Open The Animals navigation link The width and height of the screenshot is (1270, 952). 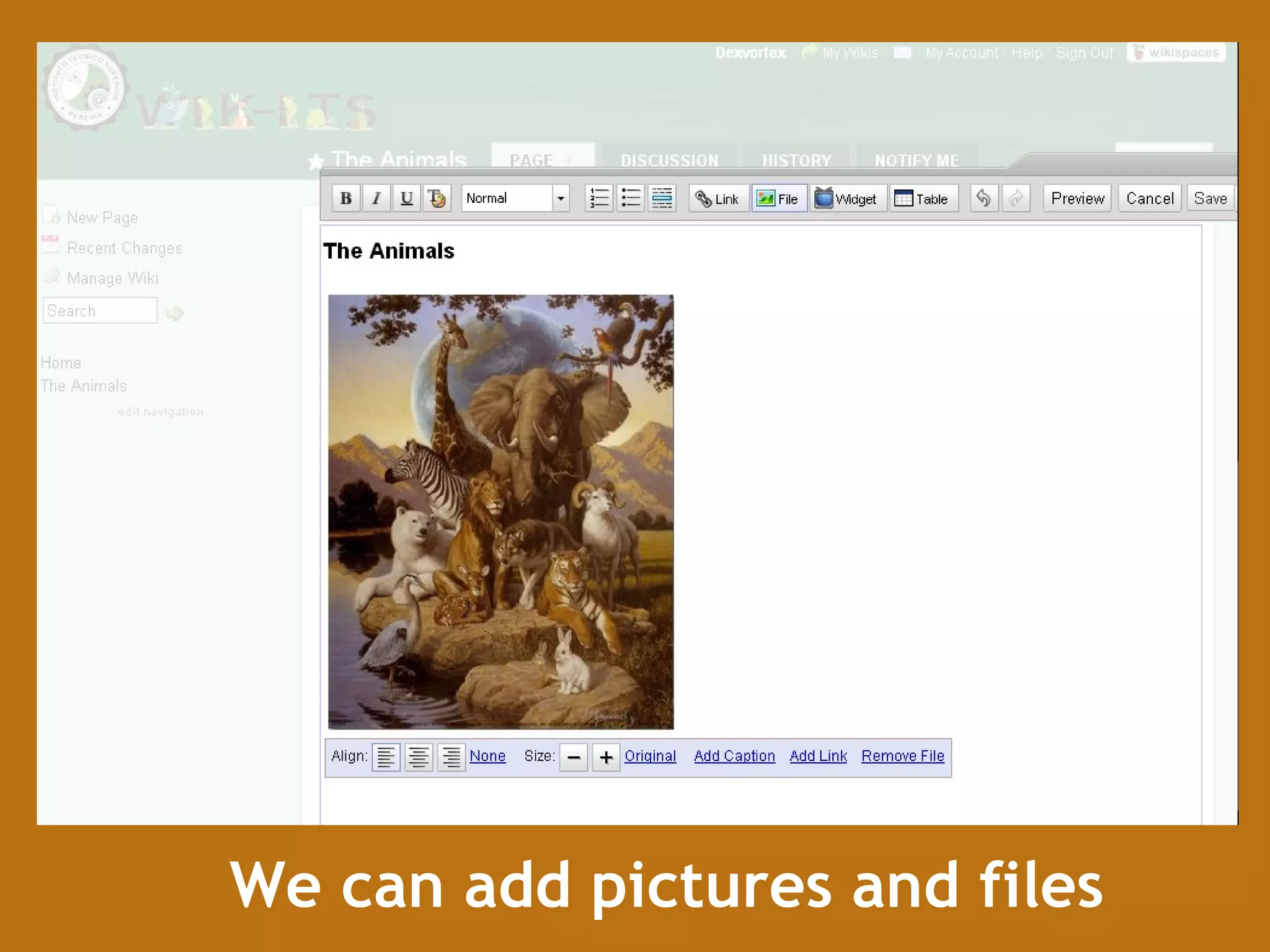(x=84, y=386)
